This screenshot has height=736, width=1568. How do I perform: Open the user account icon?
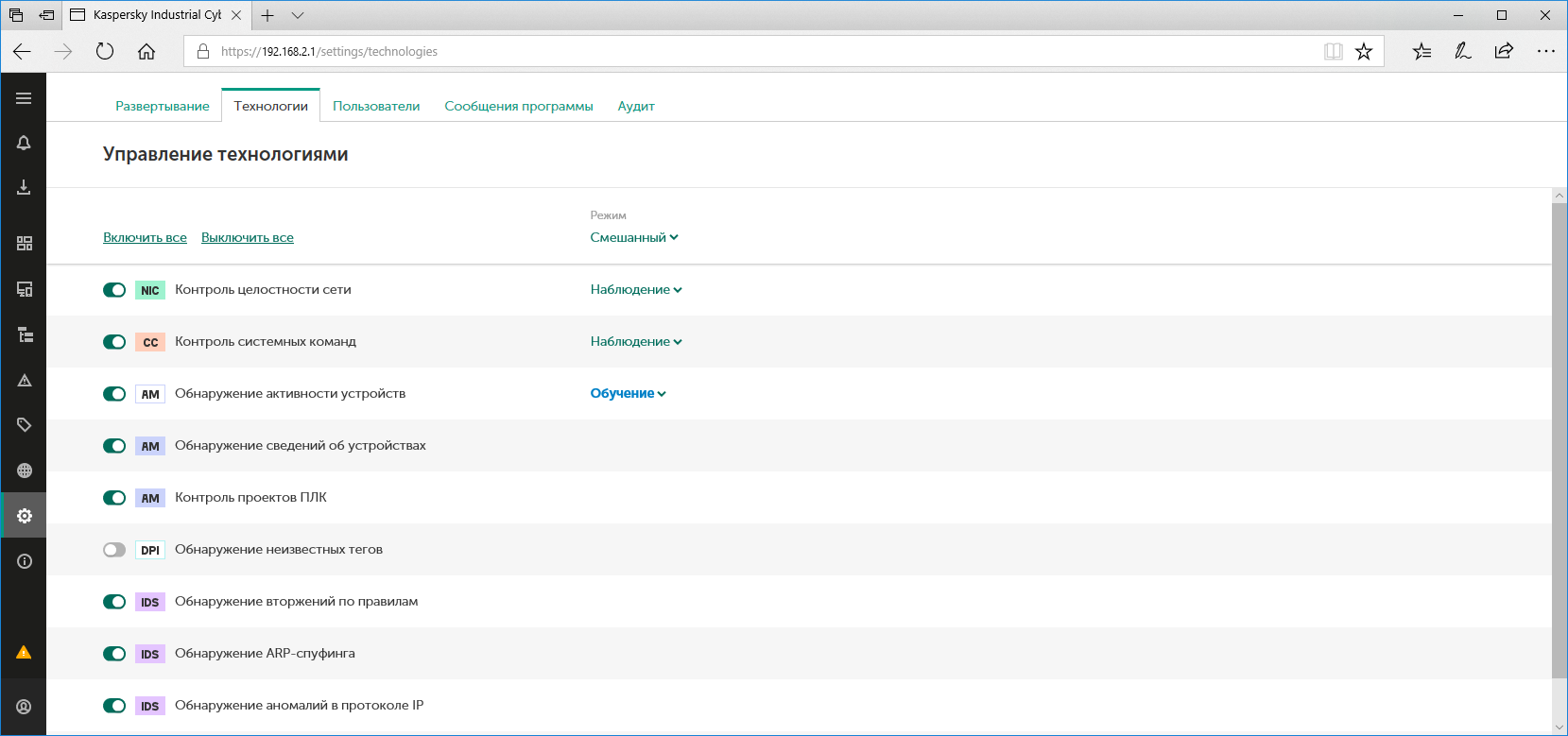[24, 707]
